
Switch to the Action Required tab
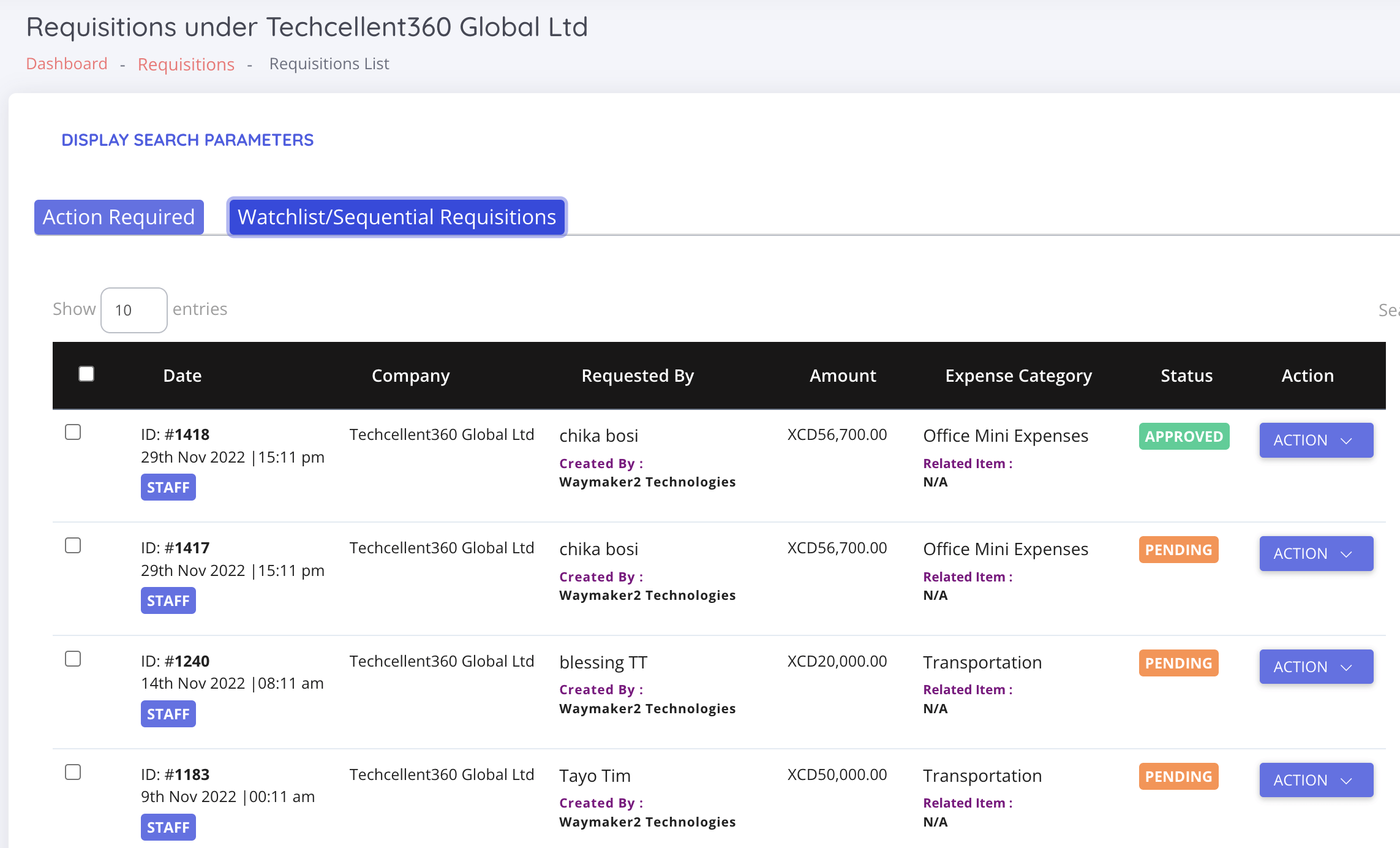119,217
